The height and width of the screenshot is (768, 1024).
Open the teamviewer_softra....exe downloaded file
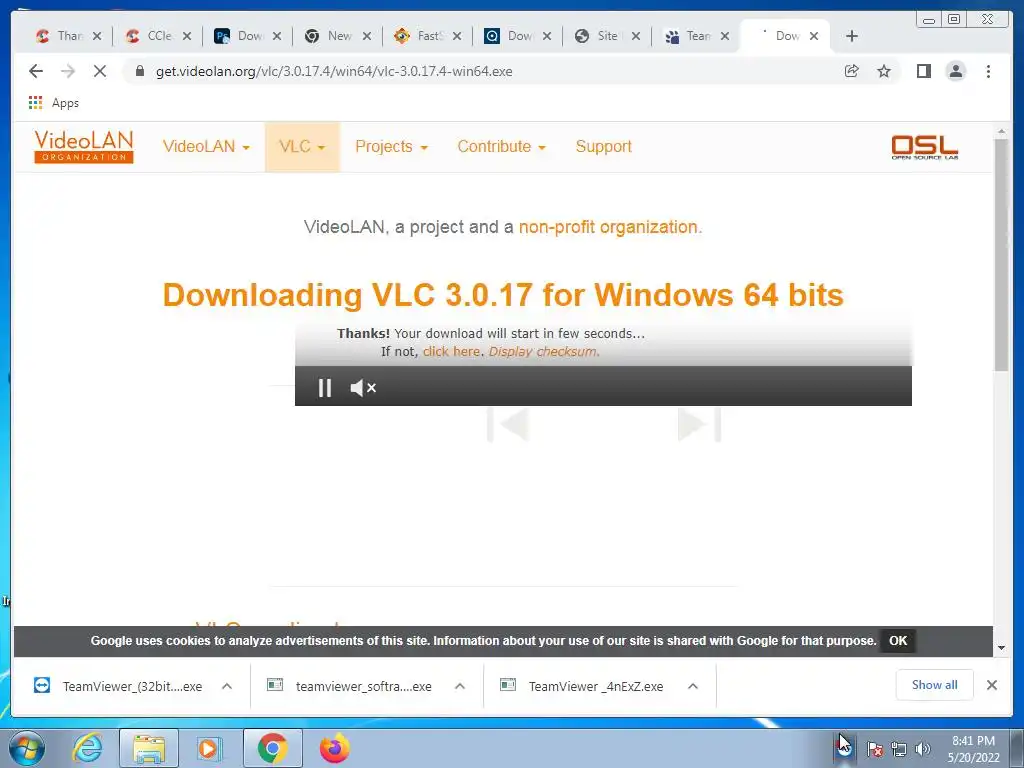pos(351,686)
